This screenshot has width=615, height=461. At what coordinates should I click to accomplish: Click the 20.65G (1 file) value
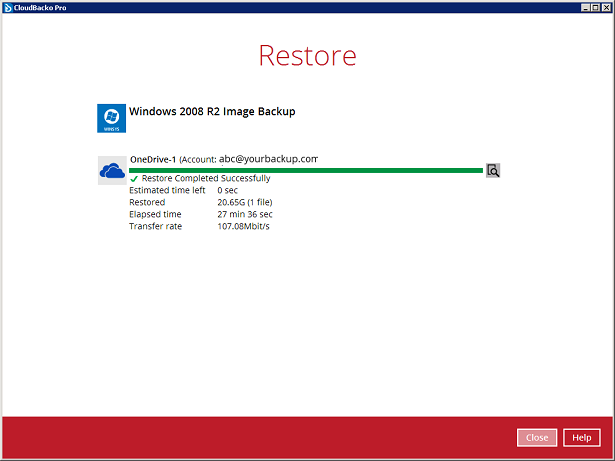coord(245,202)
